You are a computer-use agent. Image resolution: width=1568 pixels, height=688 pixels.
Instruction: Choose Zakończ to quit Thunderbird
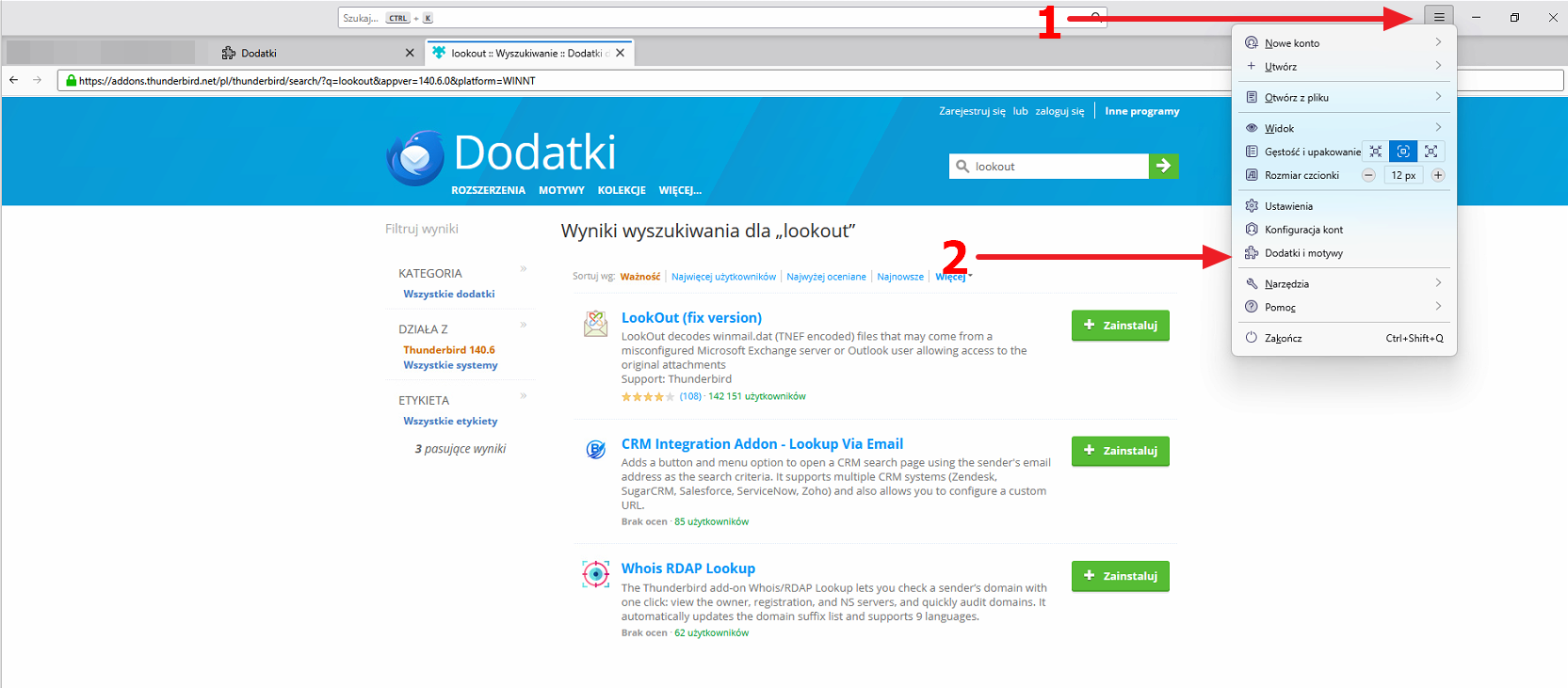1344,338
